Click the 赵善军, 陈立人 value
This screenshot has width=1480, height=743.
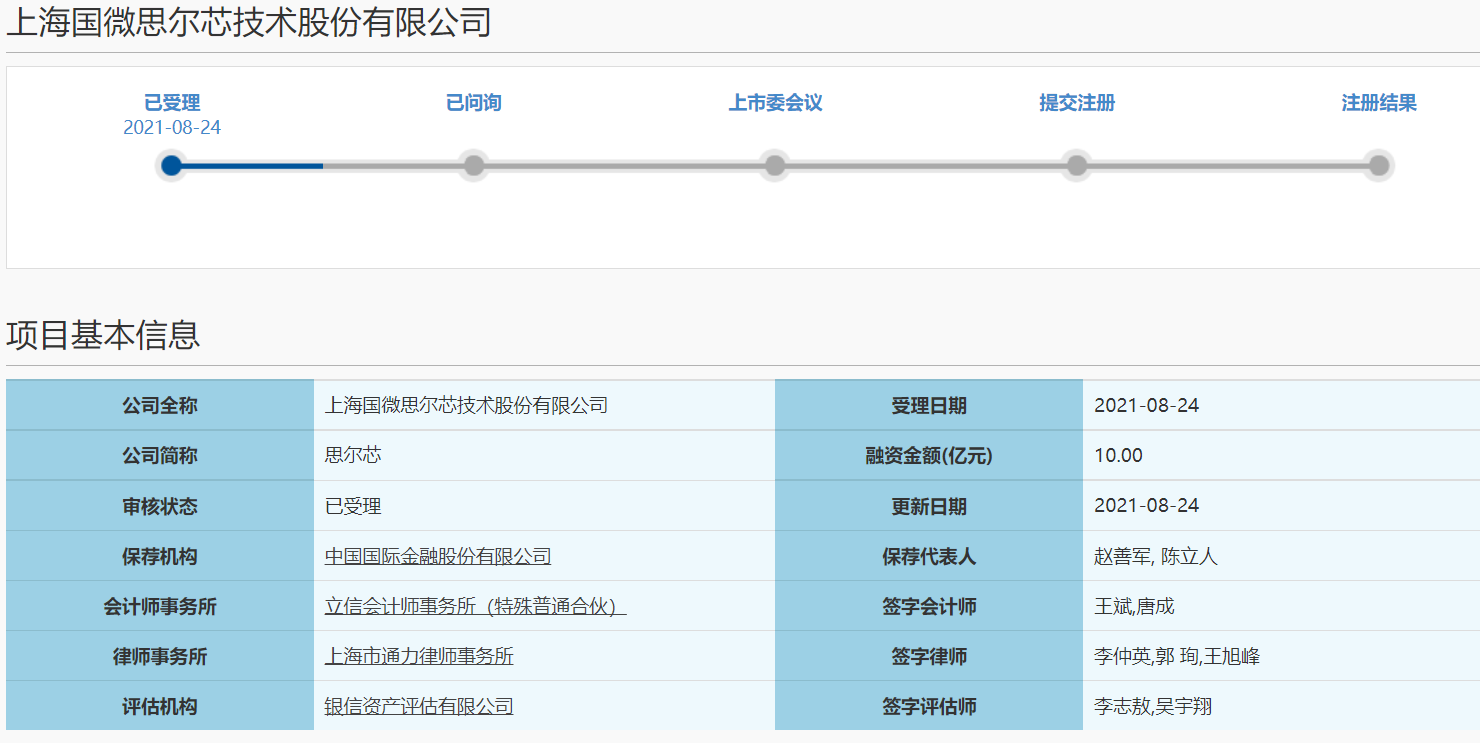(x=1156, y=556)
